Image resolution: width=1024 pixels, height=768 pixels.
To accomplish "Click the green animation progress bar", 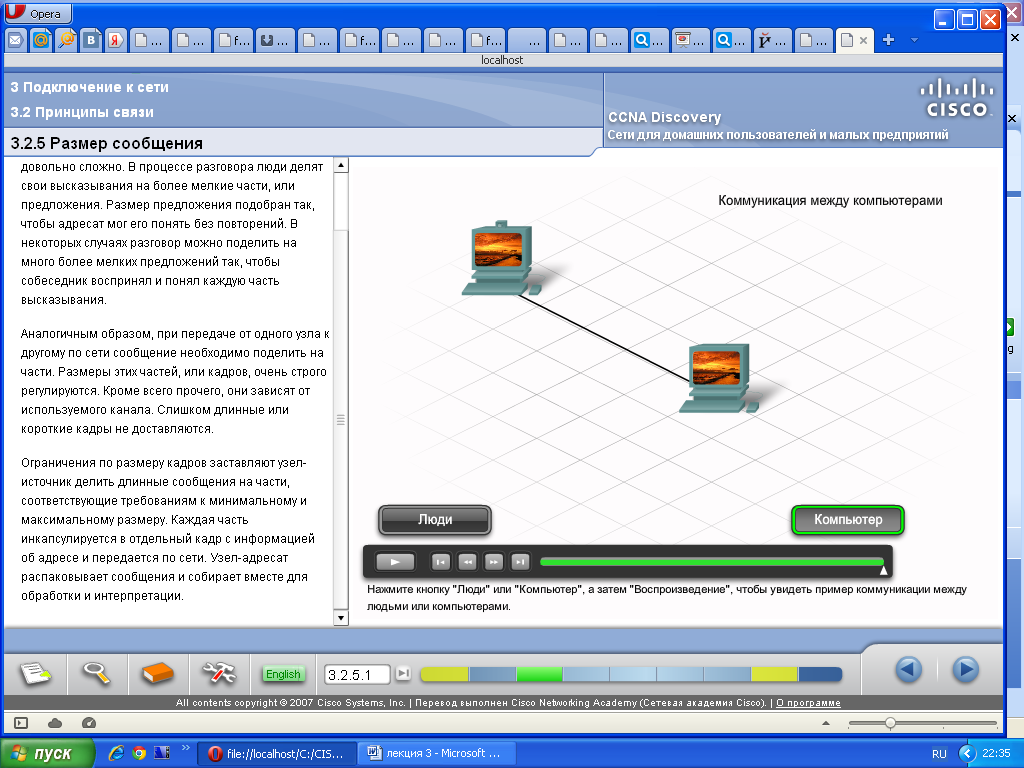I will pos(712,562).
